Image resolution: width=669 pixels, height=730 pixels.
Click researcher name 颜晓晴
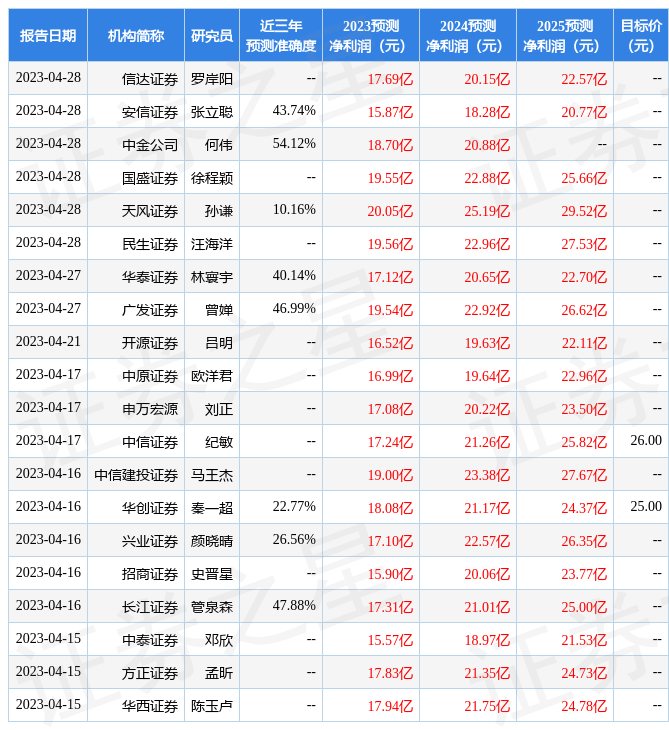tap(212, 541)
